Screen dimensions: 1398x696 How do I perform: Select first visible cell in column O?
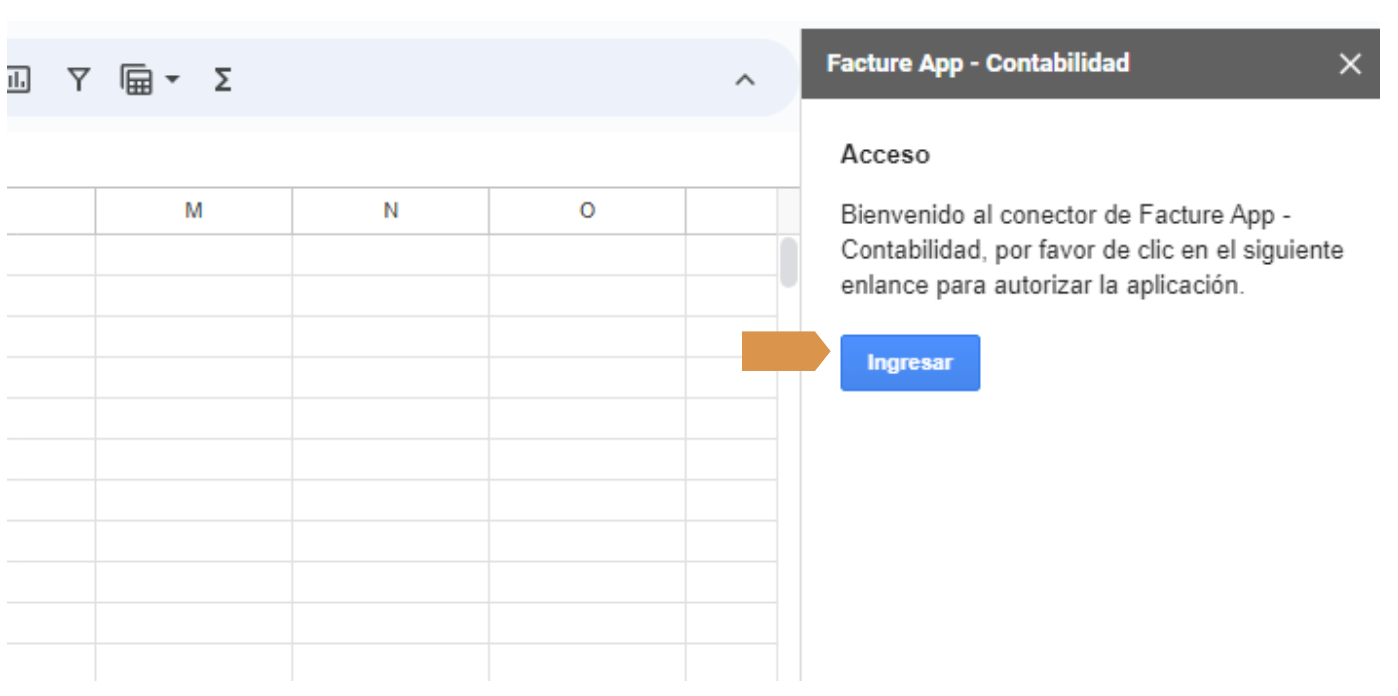point(587,255)
